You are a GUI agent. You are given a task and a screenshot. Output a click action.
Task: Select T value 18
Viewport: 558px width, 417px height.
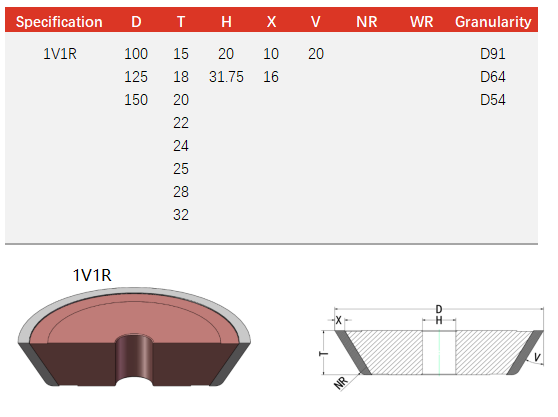click(x=181, y=77)
